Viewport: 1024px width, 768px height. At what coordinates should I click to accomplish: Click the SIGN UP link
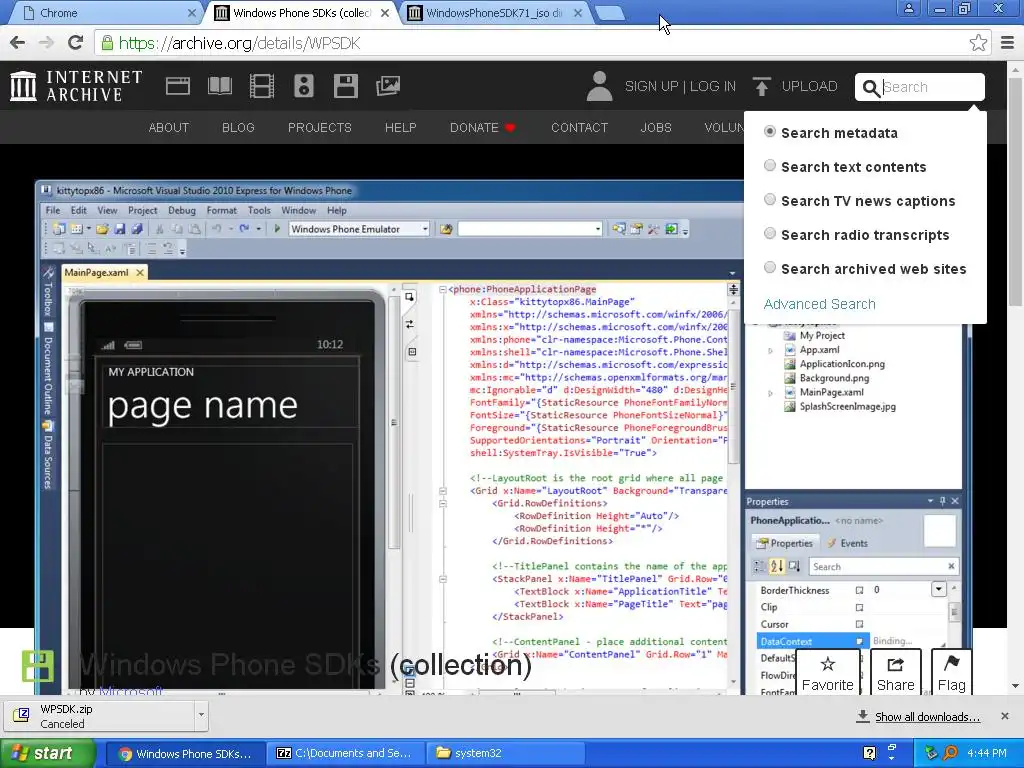click(651, 86)
